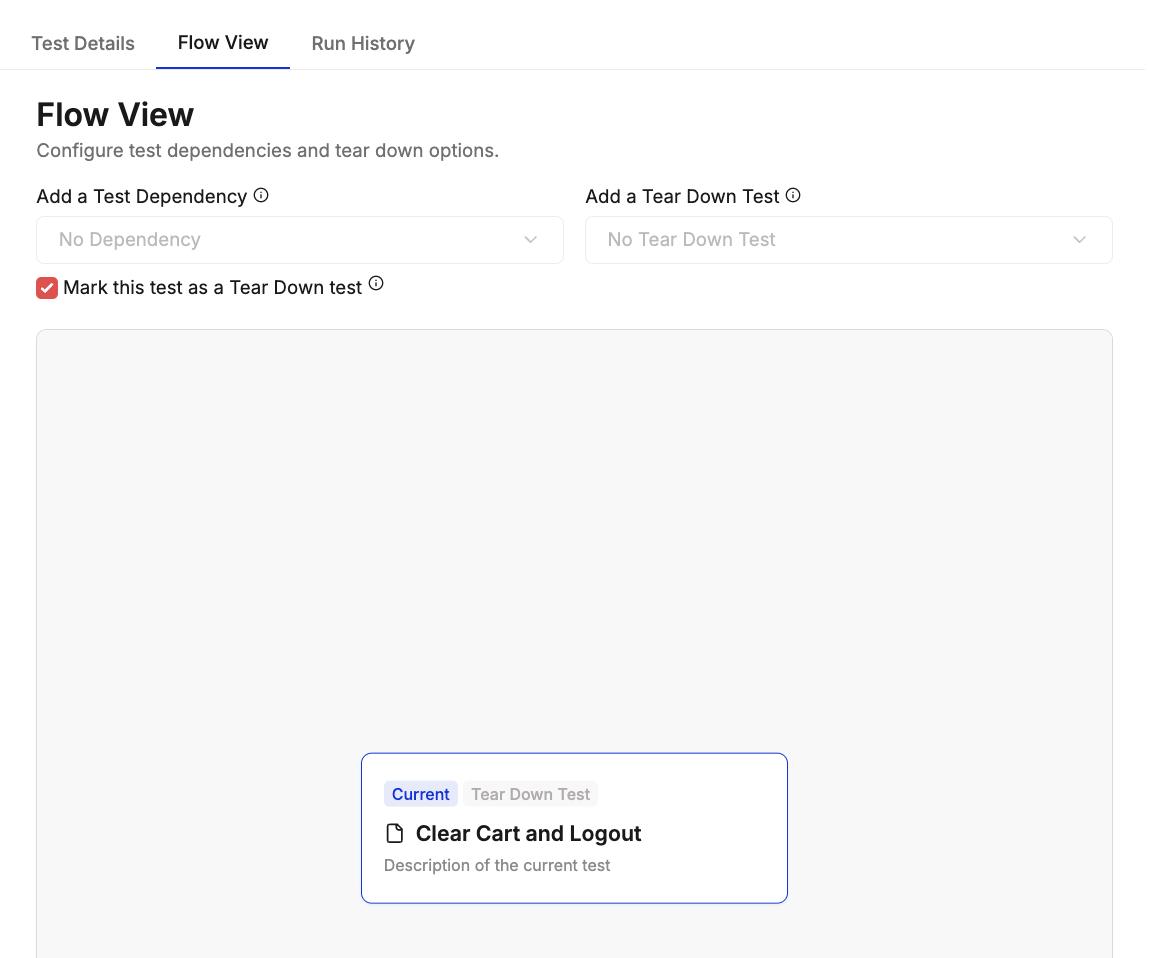Open the Run History tab
Image resolution: width=1150 pixels, height=958 pixels.
[363, 43]
